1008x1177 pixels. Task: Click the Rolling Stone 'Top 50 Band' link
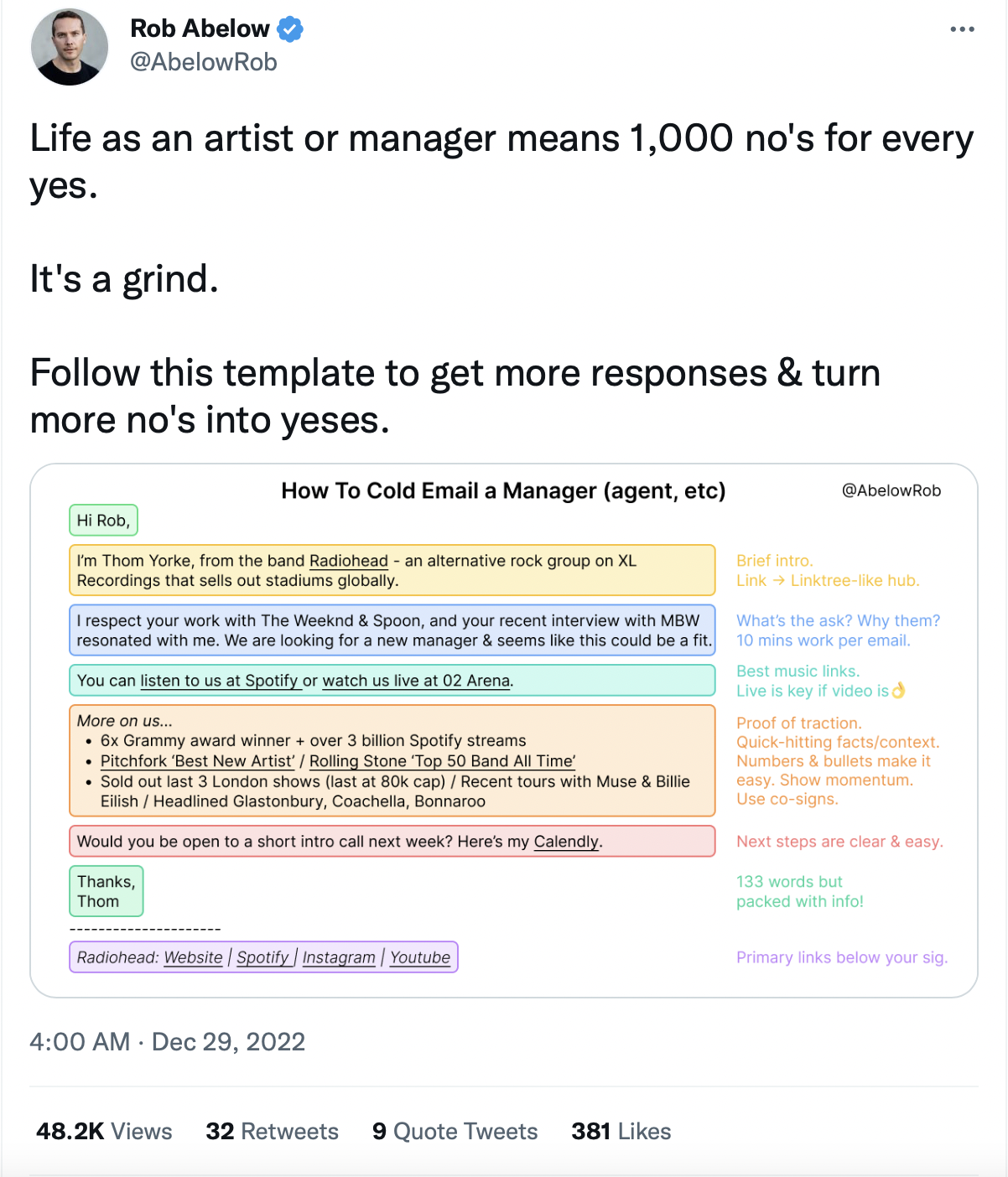click(442, 761)
